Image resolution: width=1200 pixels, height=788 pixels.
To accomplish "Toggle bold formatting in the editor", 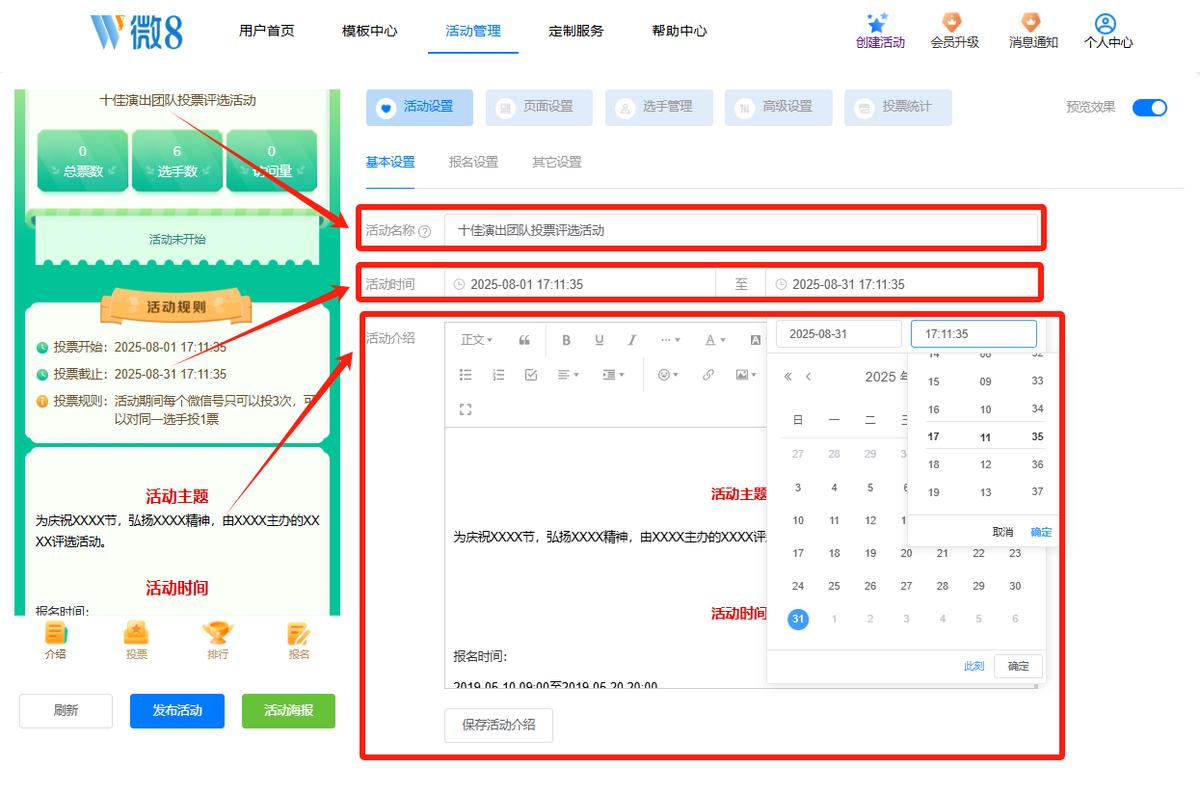I will coord(566,340).
